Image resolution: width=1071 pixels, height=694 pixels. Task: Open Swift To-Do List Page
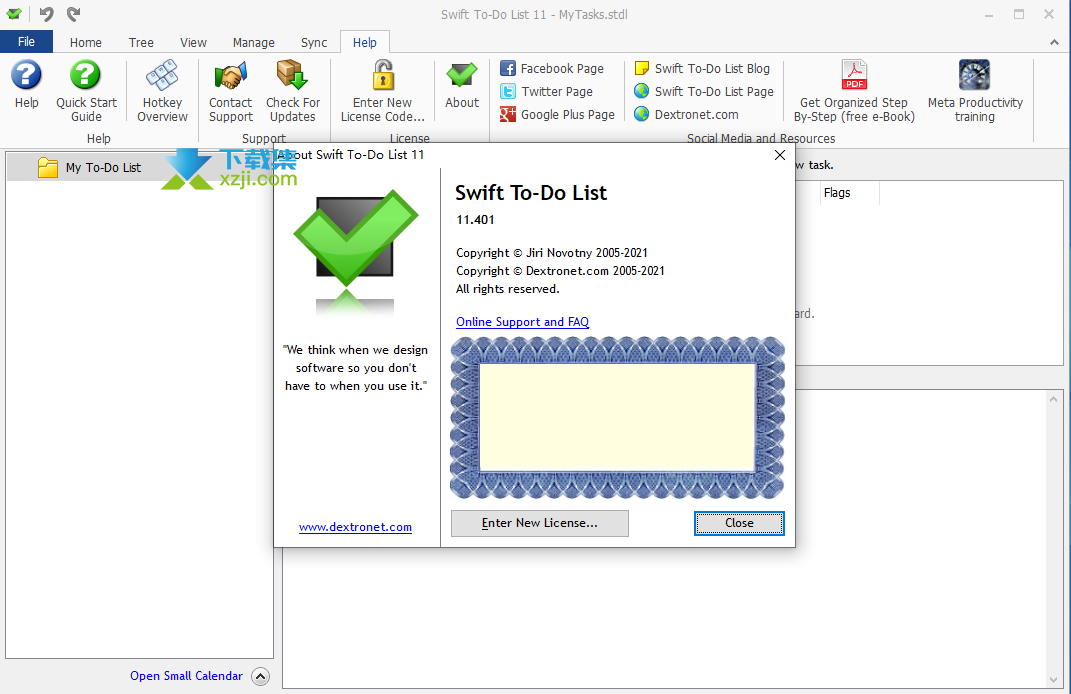click(x=704, y=92)
